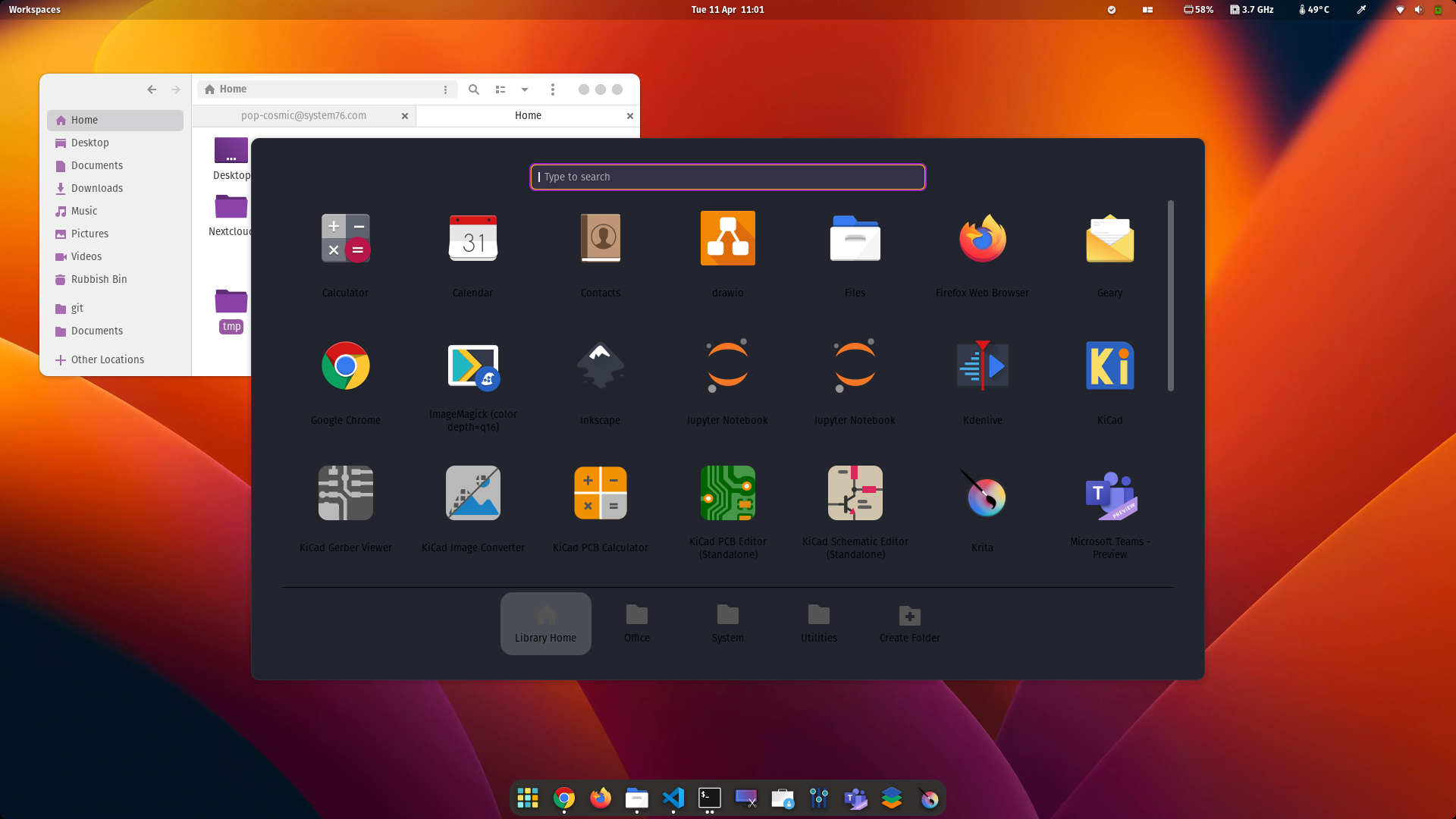This screenshot has height=819, width=1456.
Task: Open the Files main menu (three dots)
Action: coord(553,89)
